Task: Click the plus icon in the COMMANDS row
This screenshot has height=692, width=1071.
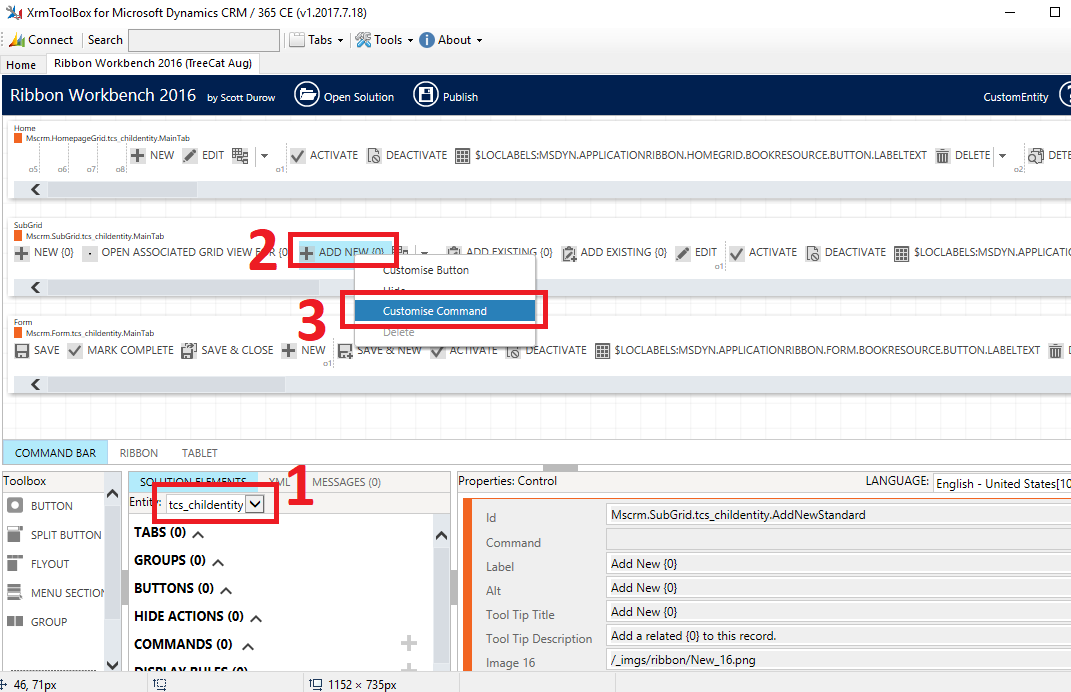Action: (x=408, y=643)
